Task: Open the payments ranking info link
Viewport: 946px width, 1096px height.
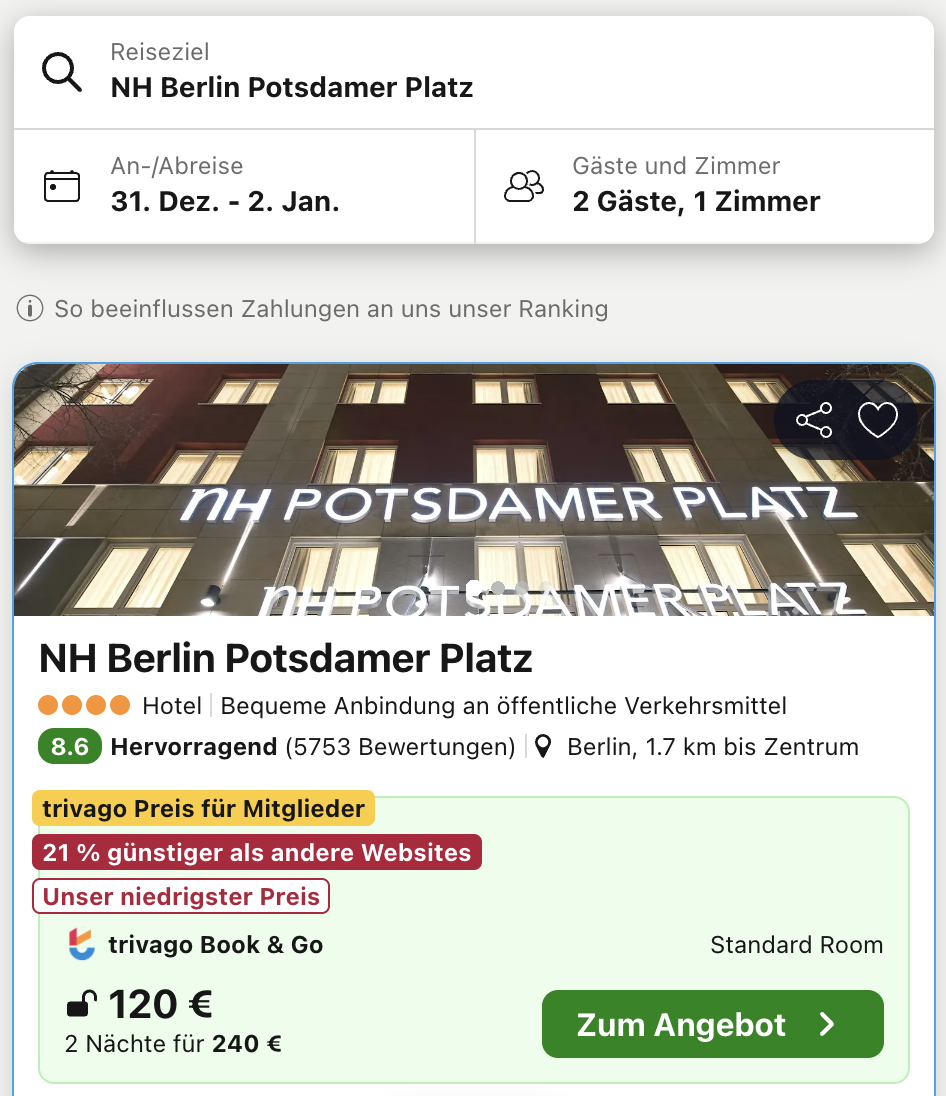Action: point(331,309)
